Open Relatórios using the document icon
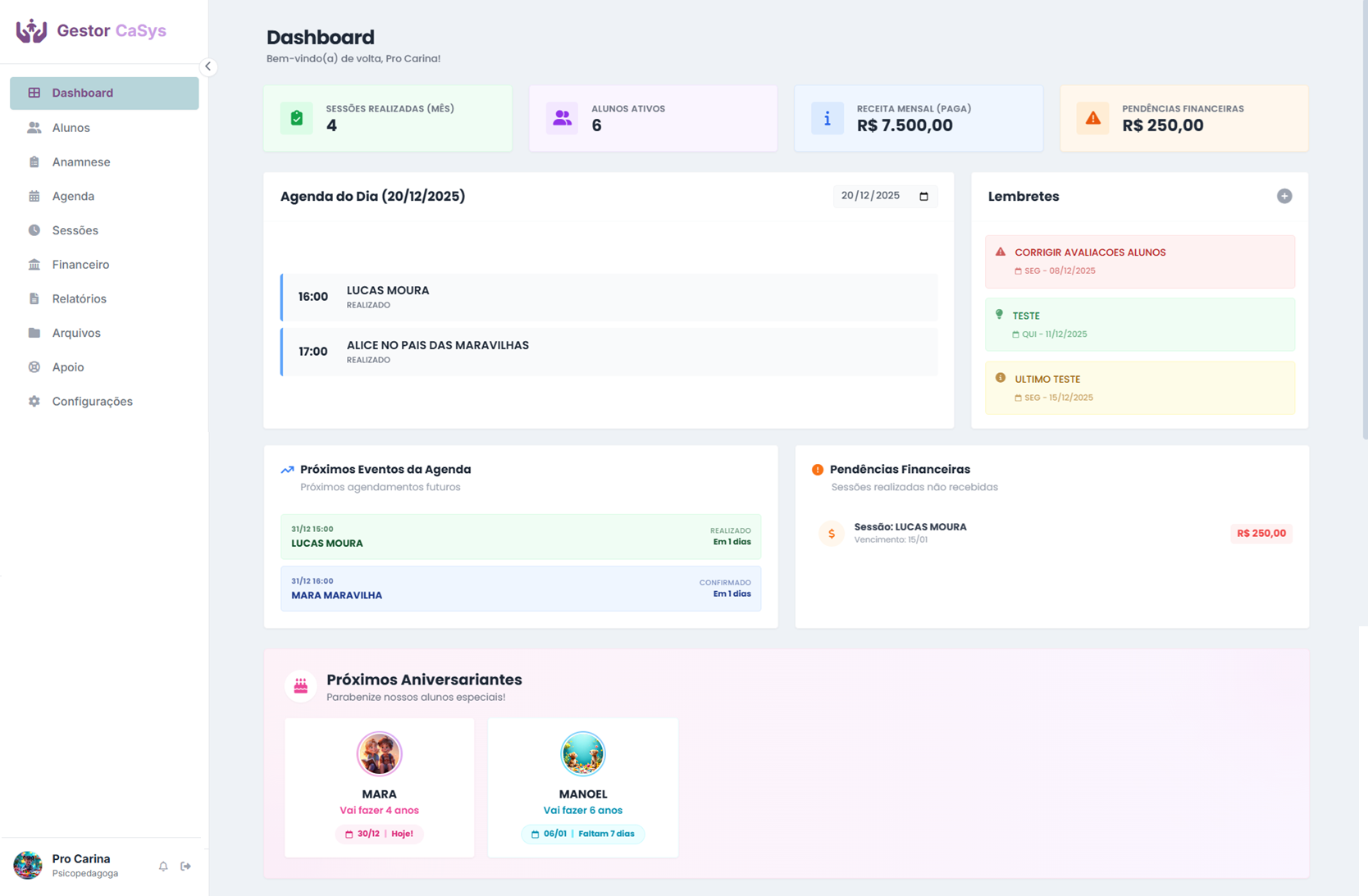This screenshot has width=1368, height=896. click(x=34, y=298)
